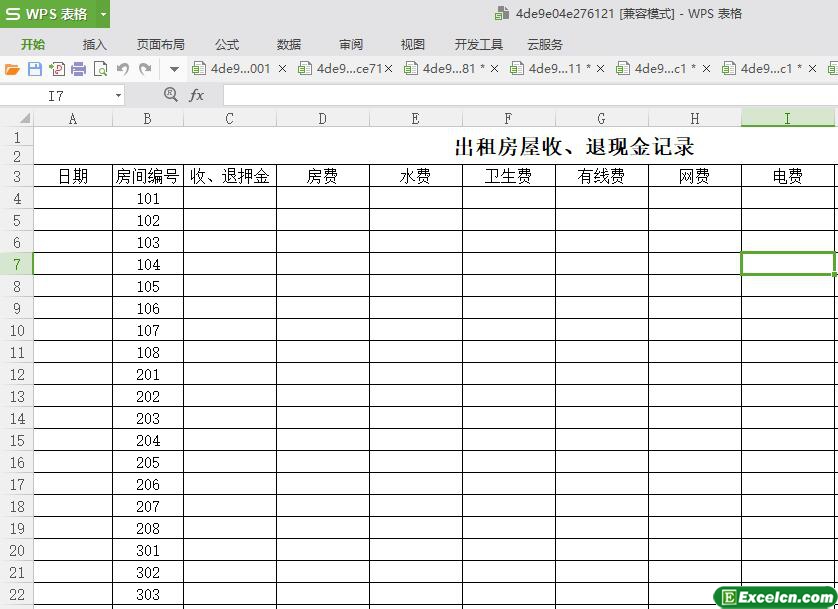This screenshot has width=838, height=609.
Task: Click the magnifier browse formula icon
Action: click(x=170, y=95)
